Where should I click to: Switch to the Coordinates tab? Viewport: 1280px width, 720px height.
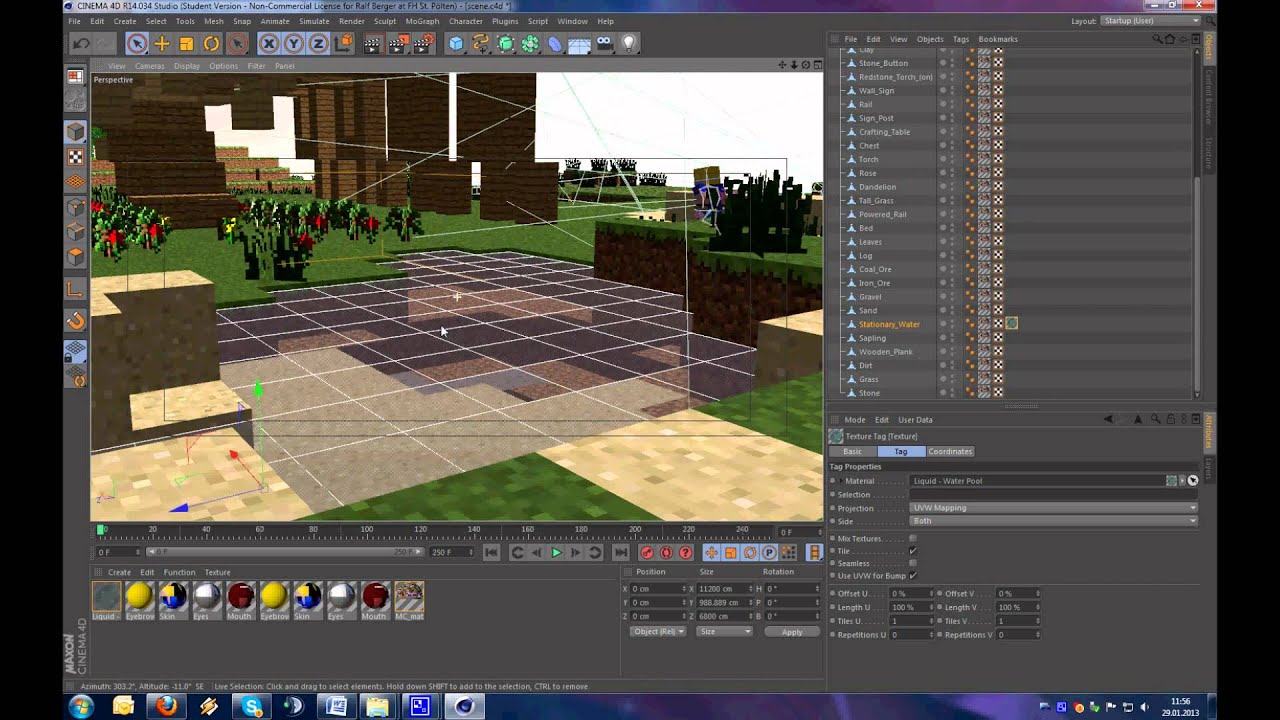[950, 451]
